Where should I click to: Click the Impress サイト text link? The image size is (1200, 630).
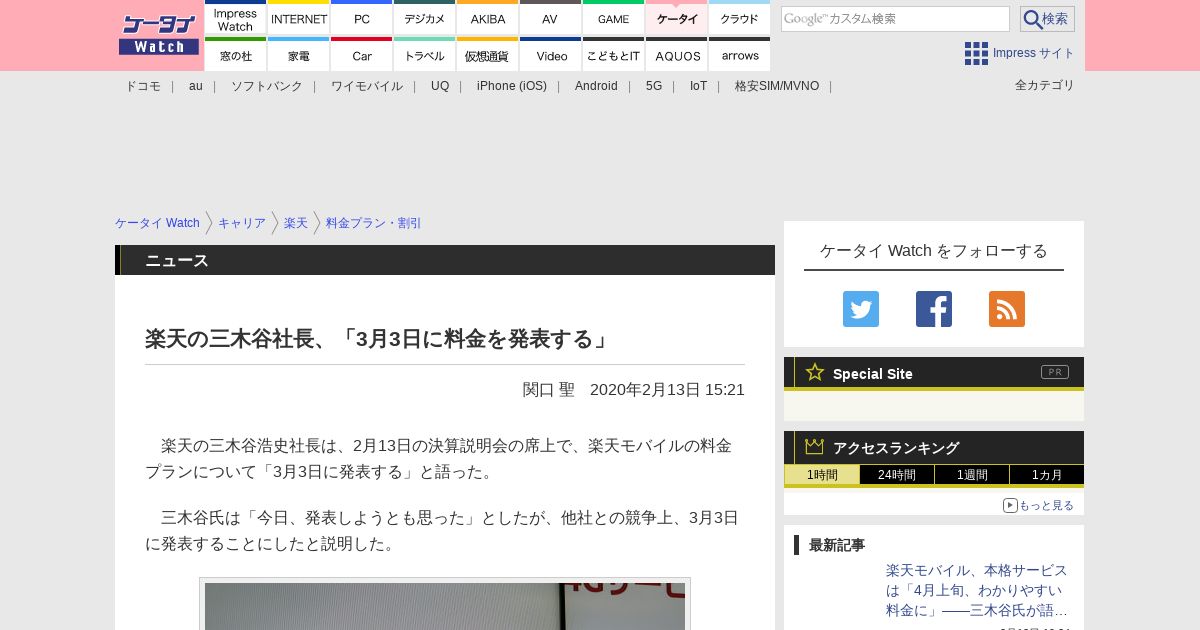[x=1034, y=53]
